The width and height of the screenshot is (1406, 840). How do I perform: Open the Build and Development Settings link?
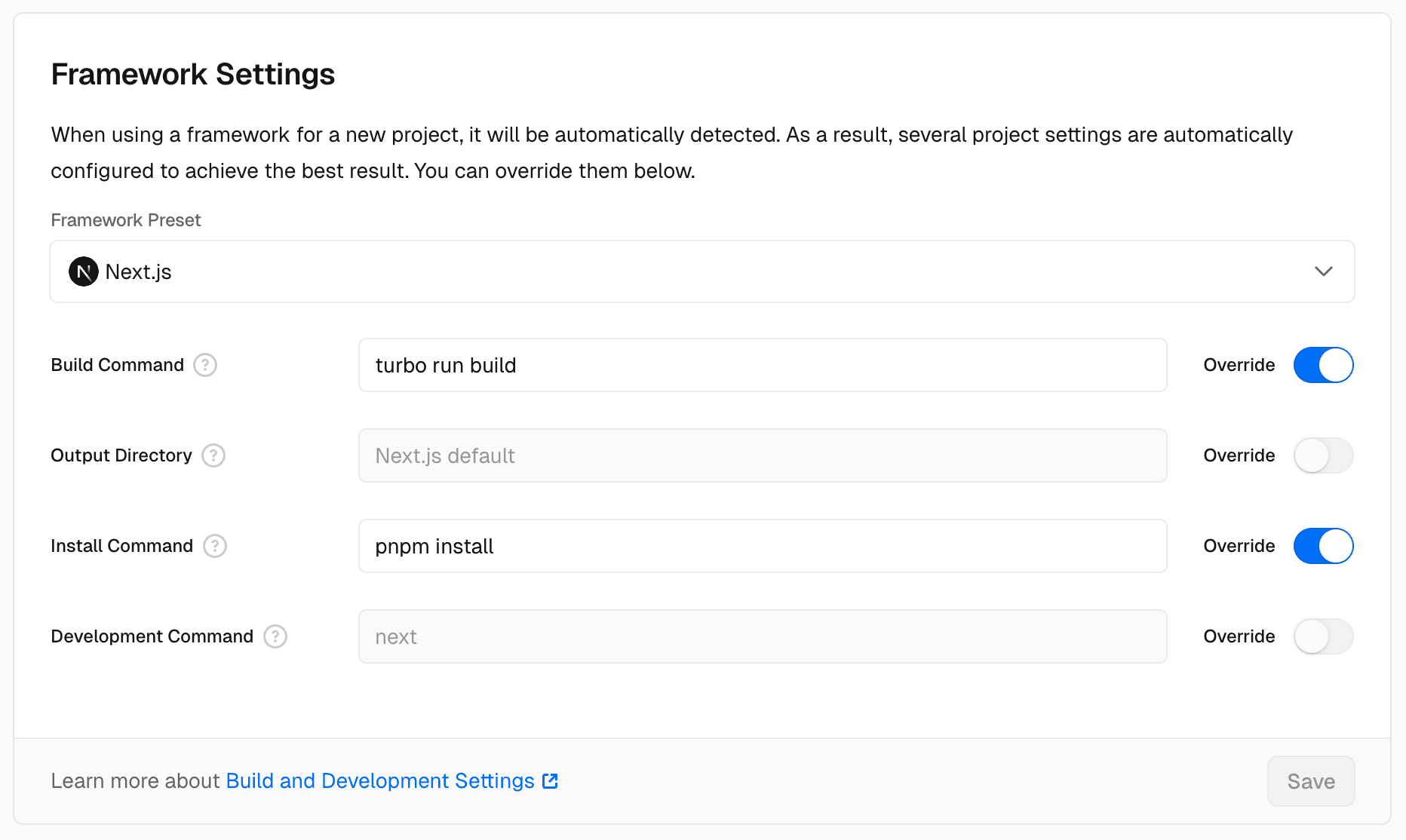tap(379, 781)
